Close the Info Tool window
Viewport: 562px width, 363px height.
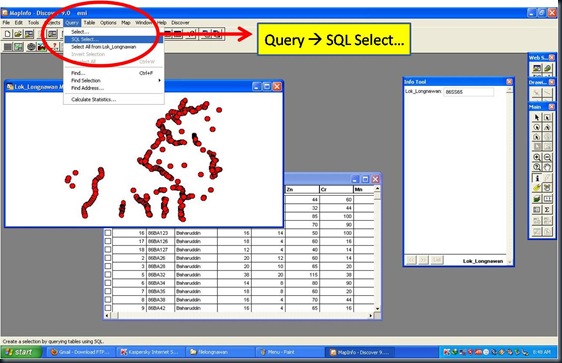[509, 82]
